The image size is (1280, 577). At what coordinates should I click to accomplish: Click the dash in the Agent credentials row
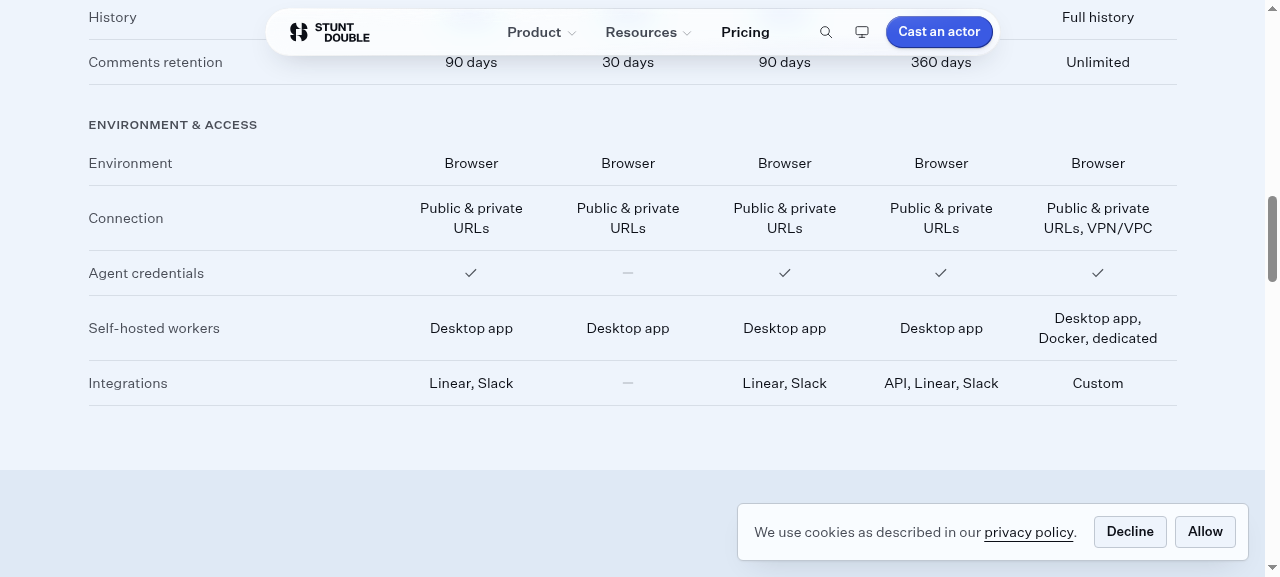(x=628, y=273)
